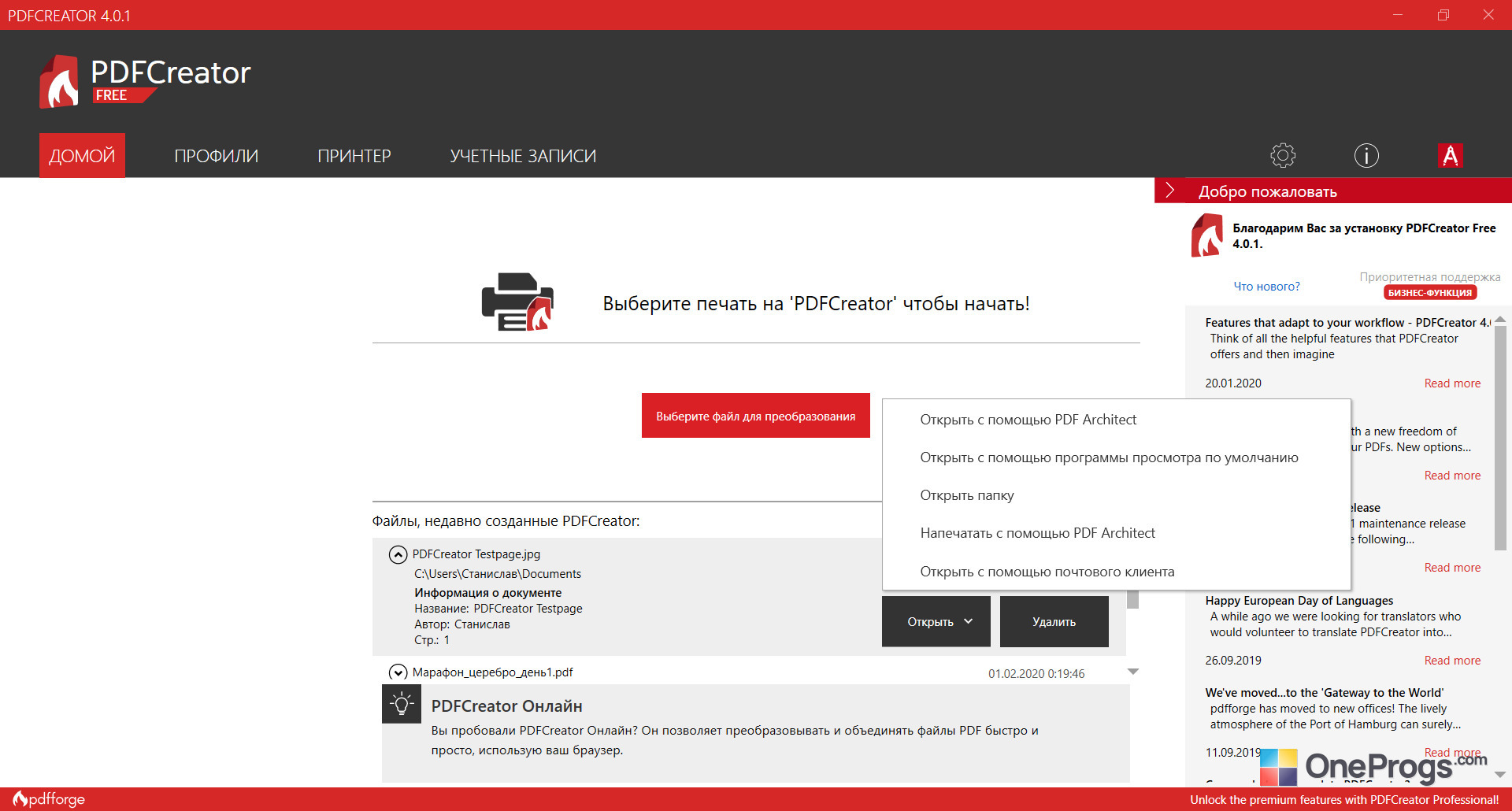
Task: Read more for maintenance release article
Action: pos(1452,568)
